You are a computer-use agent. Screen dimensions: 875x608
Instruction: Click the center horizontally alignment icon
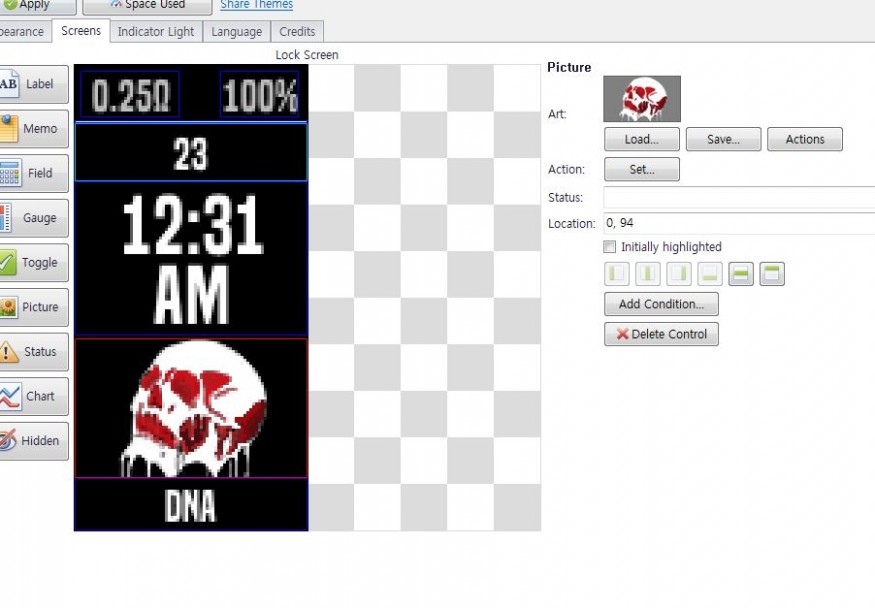tap(648, 274)
